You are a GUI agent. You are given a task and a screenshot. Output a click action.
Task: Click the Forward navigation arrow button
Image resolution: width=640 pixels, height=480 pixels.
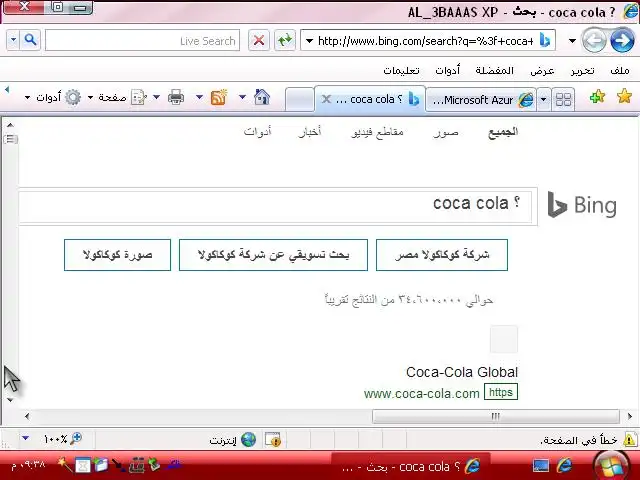pos(622,40)
